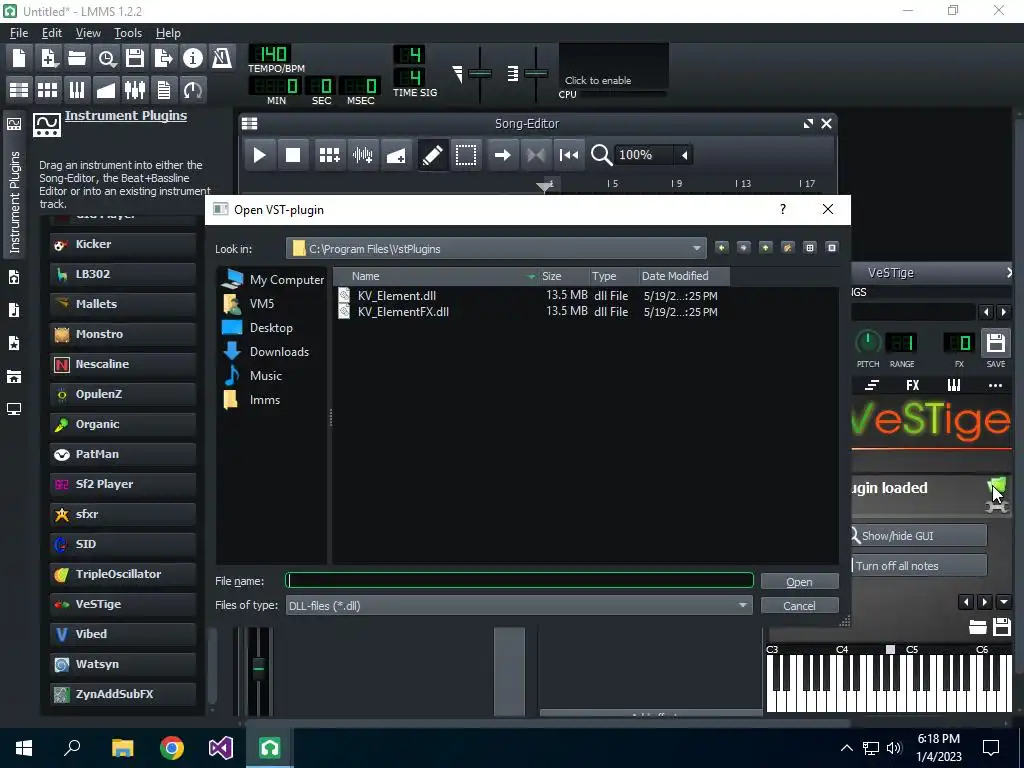Toggle auto-scrolling arrow in Song-Editor
The height and width of the screenshot is (768, 1024).
(x=502, y=155)
